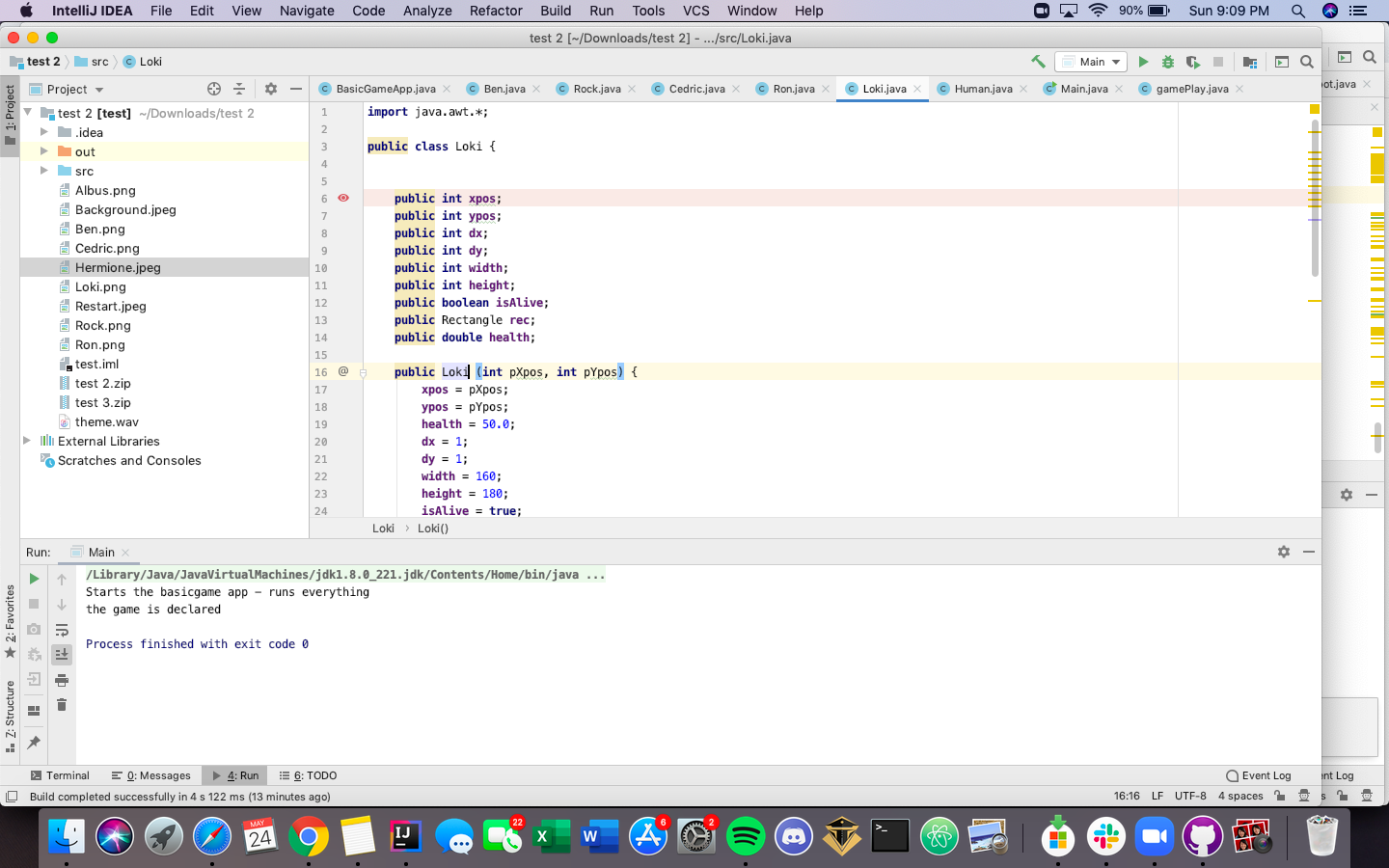Expand External Libraries node
This screenshot has width=1389, height=868.
tap(27, 441)
